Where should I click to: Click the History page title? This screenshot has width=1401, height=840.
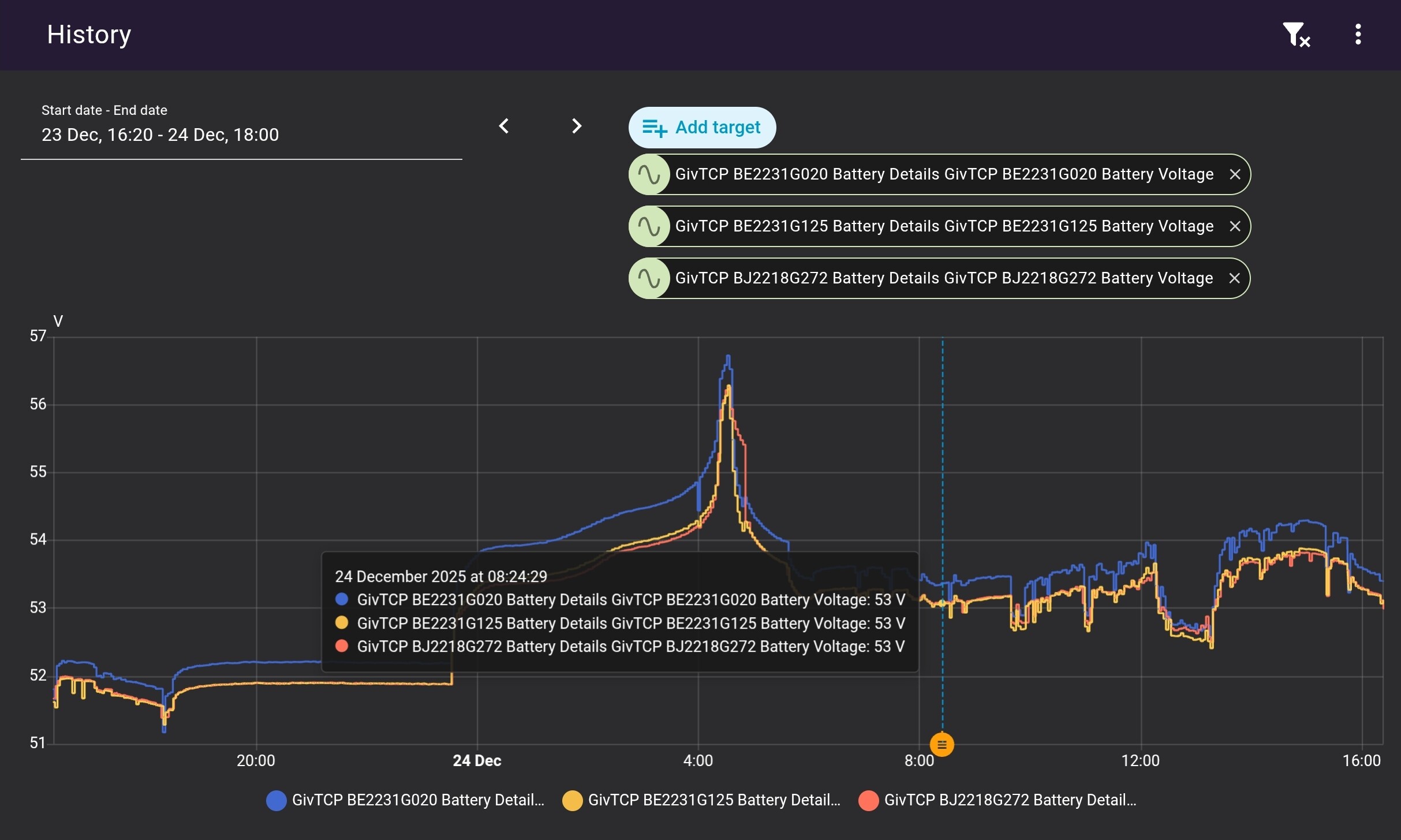pyautogui.click(x=89, y=35)
